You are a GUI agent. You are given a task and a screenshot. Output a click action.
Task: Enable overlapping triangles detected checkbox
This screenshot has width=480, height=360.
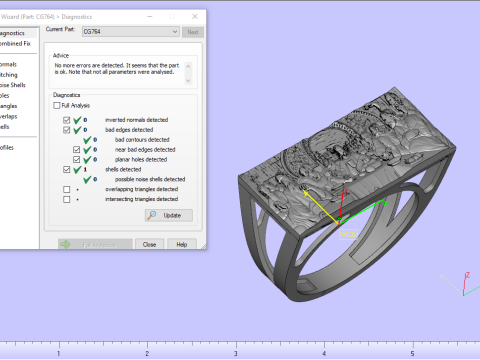pos(67,189)
